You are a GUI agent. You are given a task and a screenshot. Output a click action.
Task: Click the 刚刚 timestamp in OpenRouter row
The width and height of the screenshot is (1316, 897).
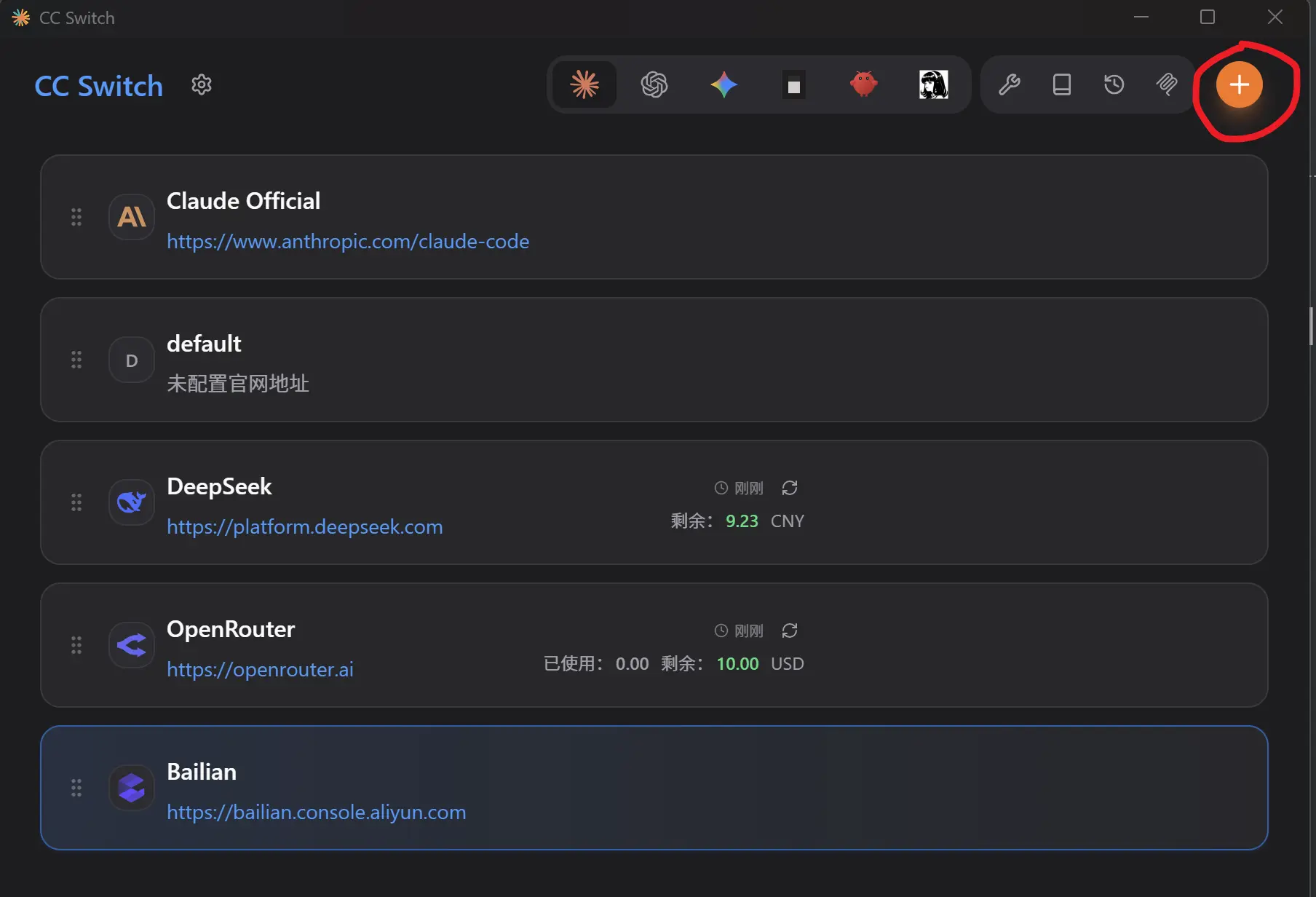click(x=749, y=631)
